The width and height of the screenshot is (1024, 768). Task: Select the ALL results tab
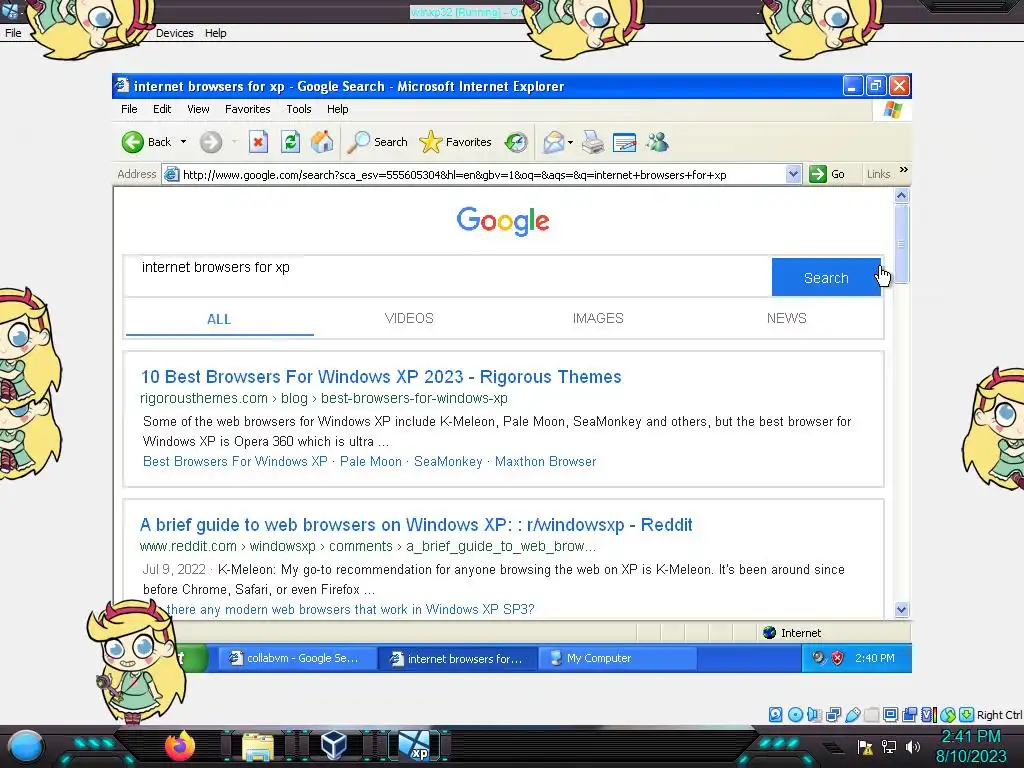click(x=219, y=319)
